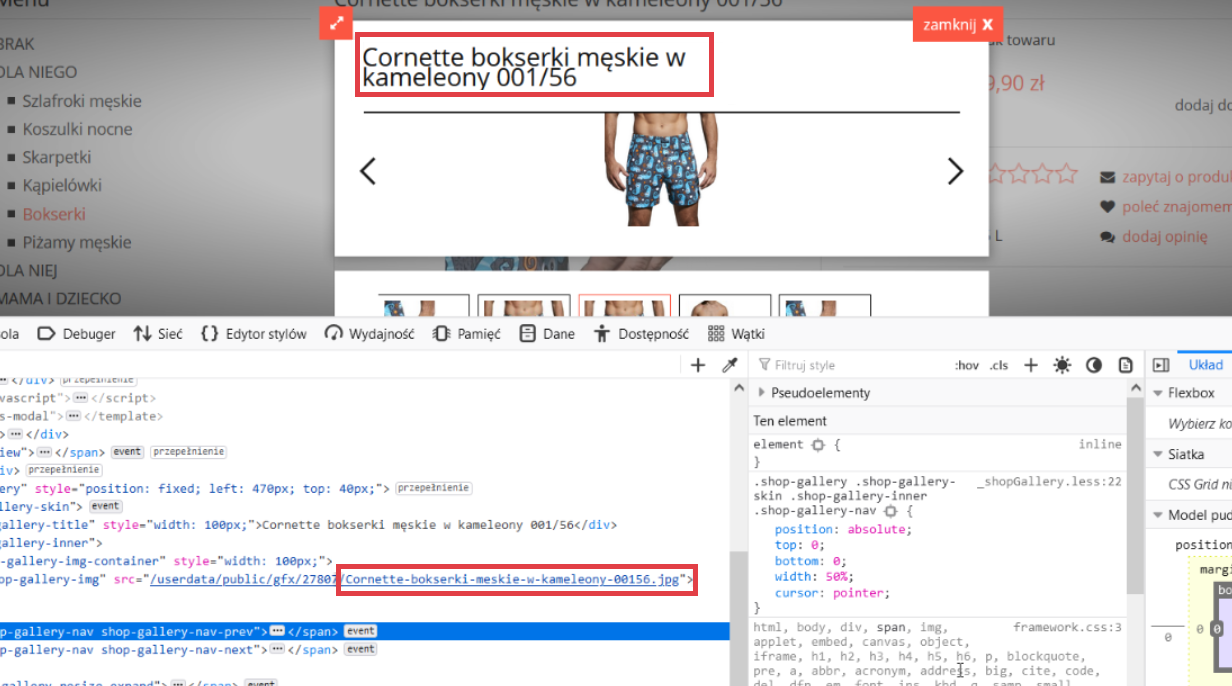Toggle dark color scheme simulation
1232x686 pixels.
1094,366
